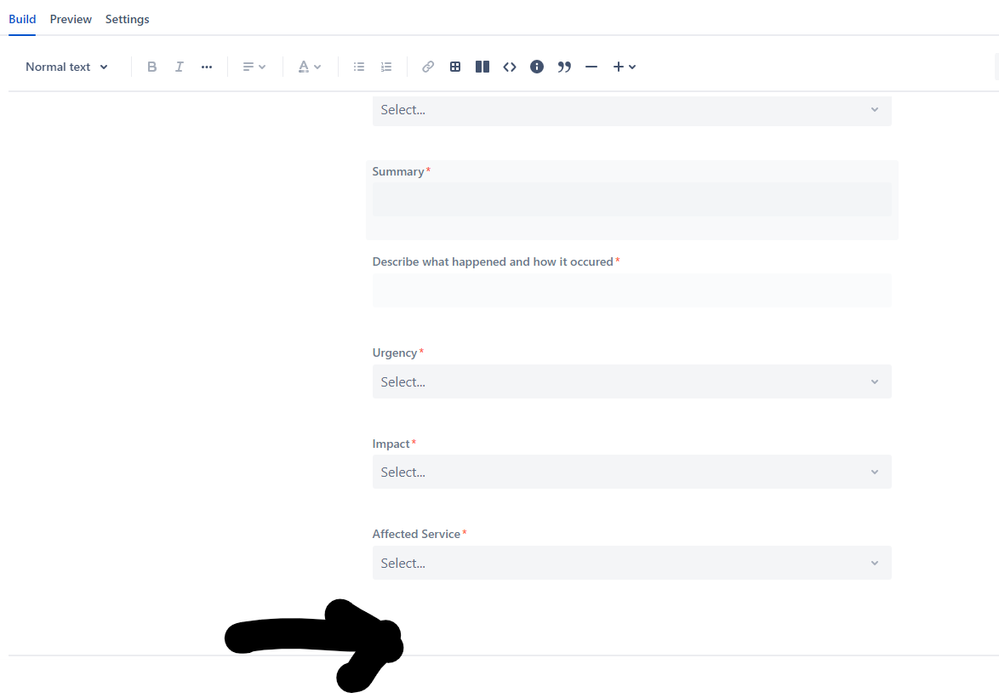Open the Impact select dropdown
999x694 pixels.
[x=632, y=472]
